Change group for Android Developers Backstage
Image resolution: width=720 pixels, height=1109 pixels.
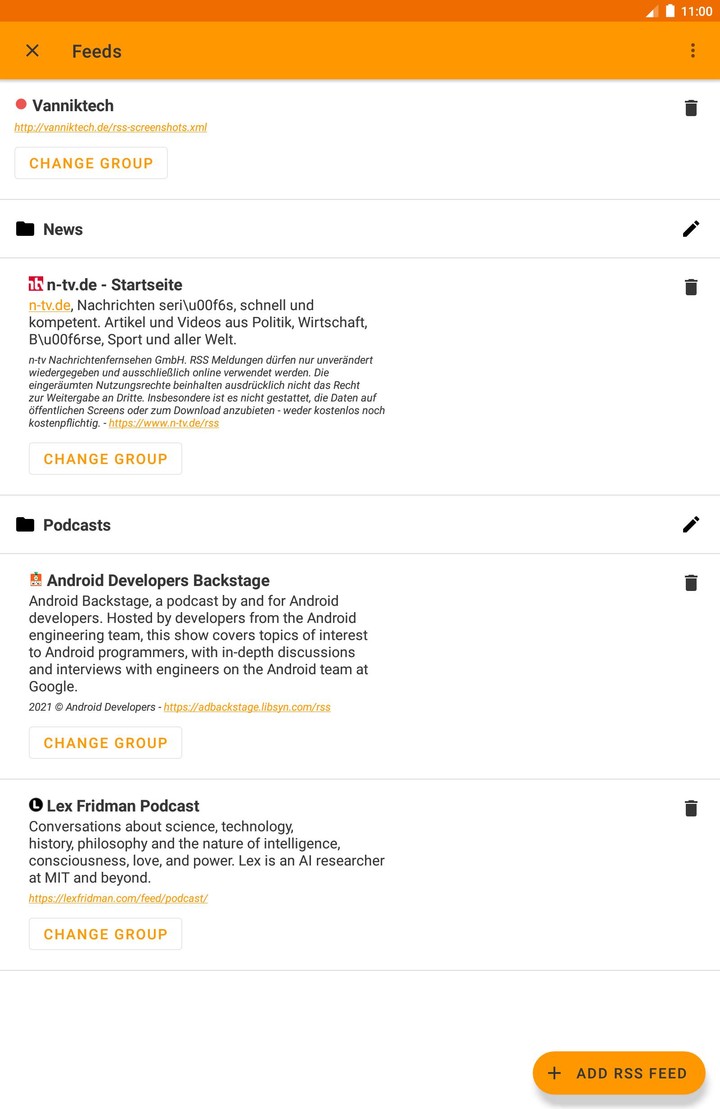pos(105,743)
